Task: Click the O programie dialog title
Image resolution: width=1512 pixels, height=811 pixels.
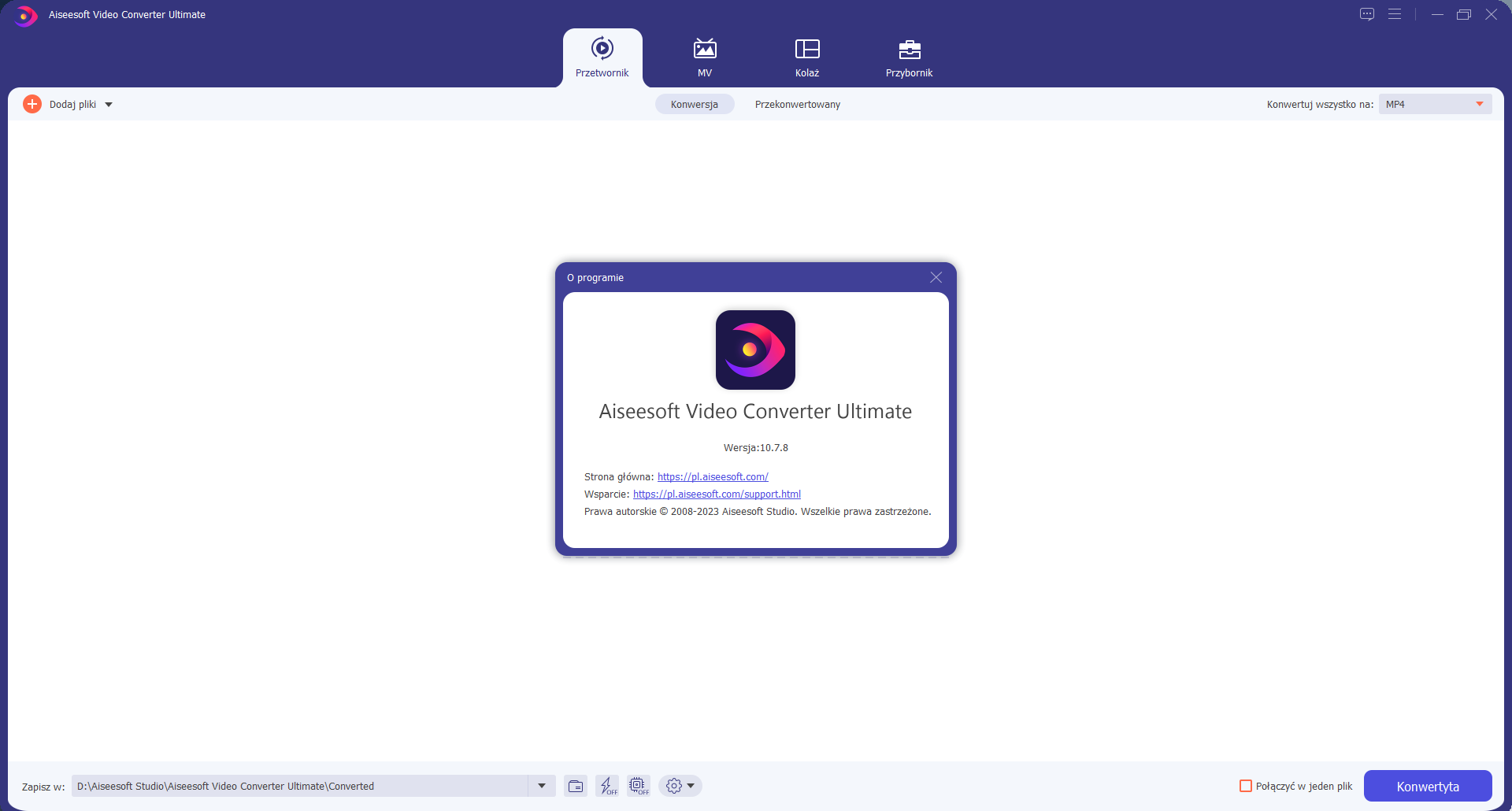Action: [595, 277]
